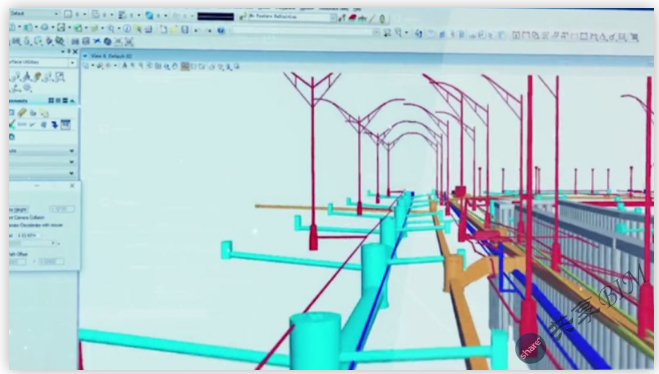
Task: Click the yellow open-folder icon in toolbar
Action: pos(174,29)
